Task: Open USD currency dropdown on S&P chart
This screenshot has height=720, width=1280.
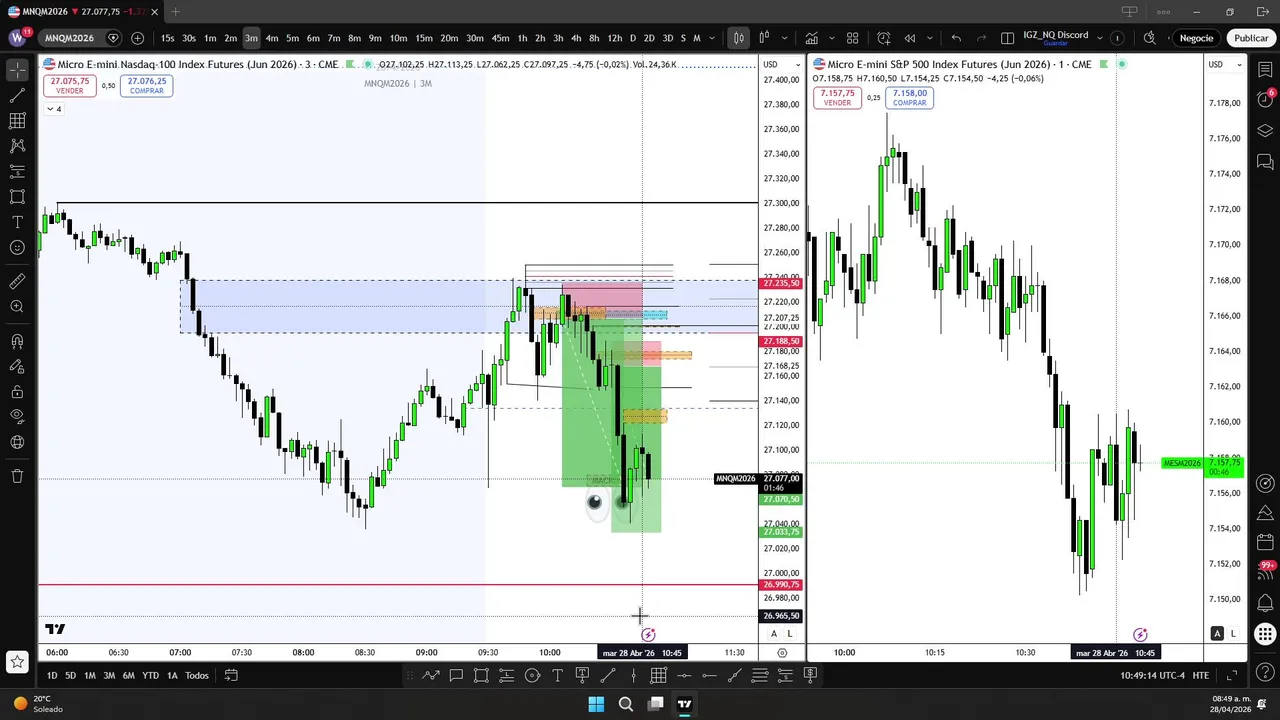Action: click(x=1224, y=64)
